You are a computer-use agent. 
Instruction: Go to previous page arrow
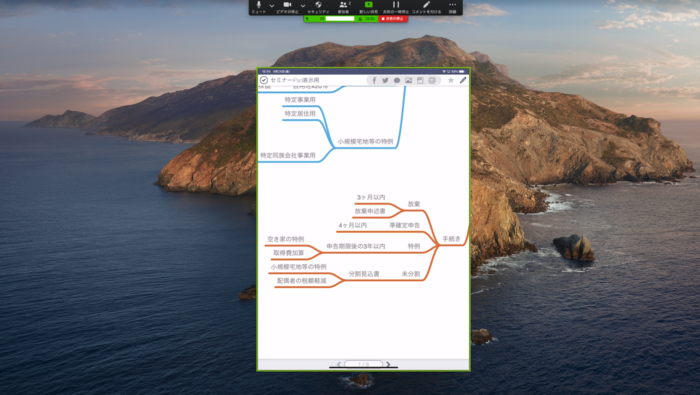point(339,365)
